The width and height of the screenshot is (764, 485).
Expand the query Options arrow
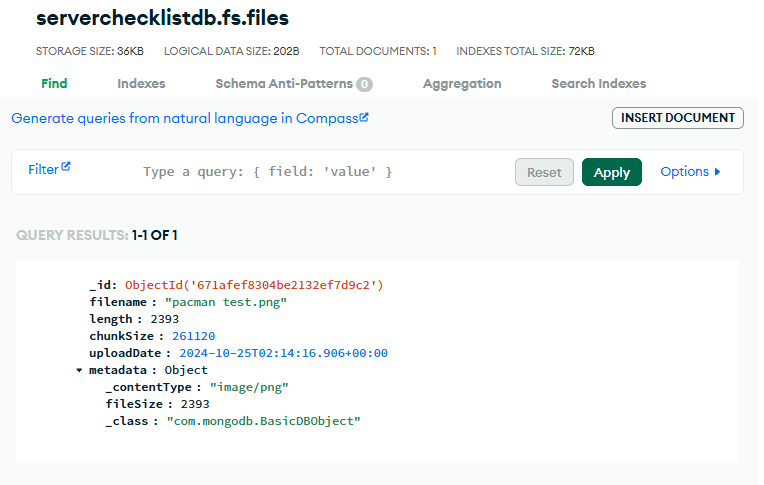pos(717,172)
